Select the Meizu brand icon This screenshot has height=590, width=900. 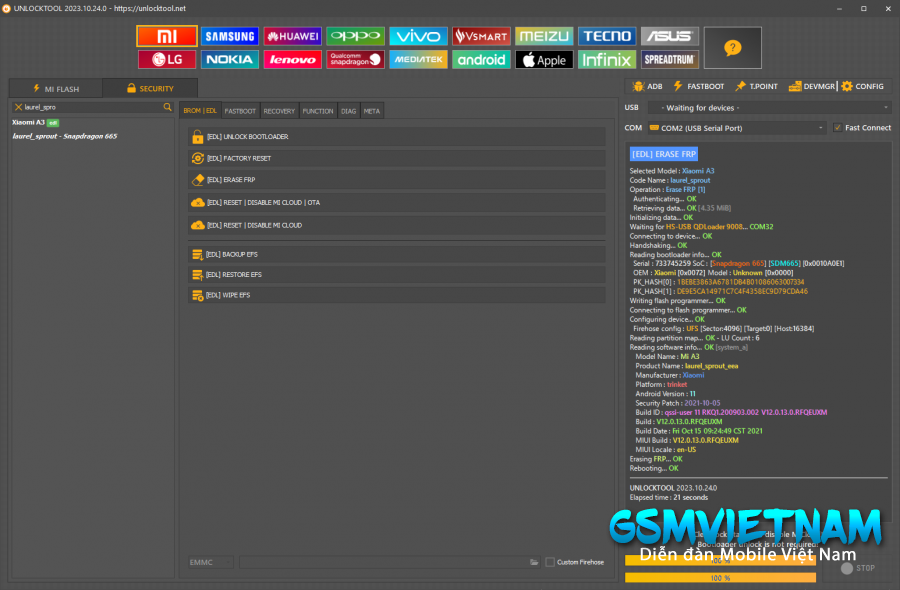pos(544,36)
